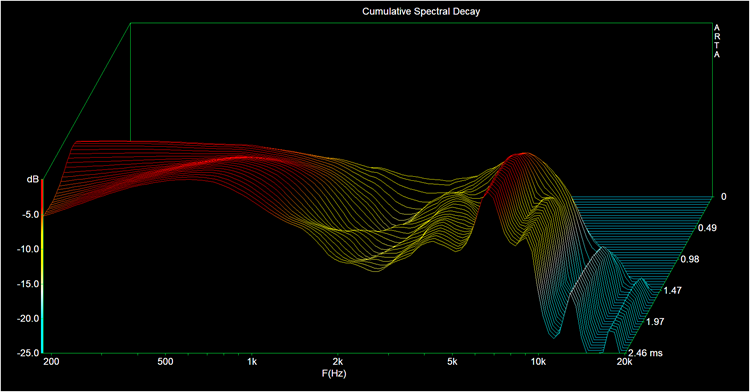Click the '0' time axis value
This screenshot has height=392, width=750.
[724, 196]
